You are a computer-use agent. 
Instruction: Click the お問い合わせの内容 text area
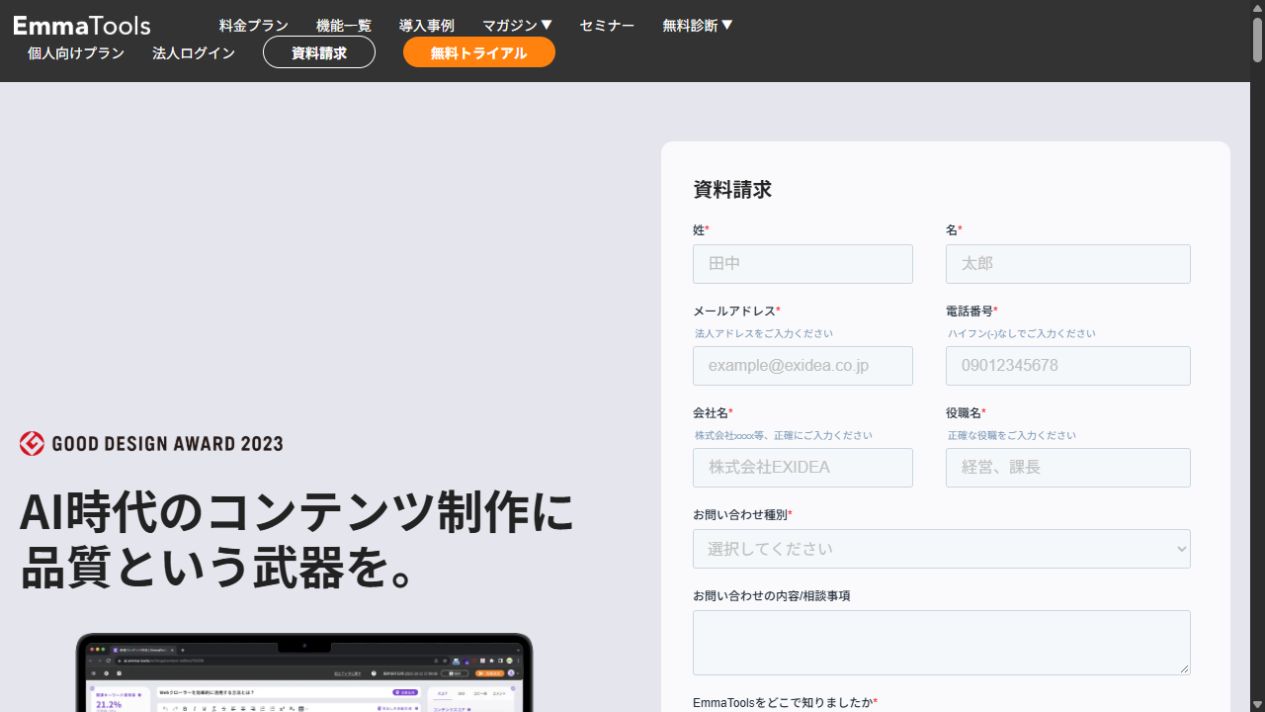942,642
